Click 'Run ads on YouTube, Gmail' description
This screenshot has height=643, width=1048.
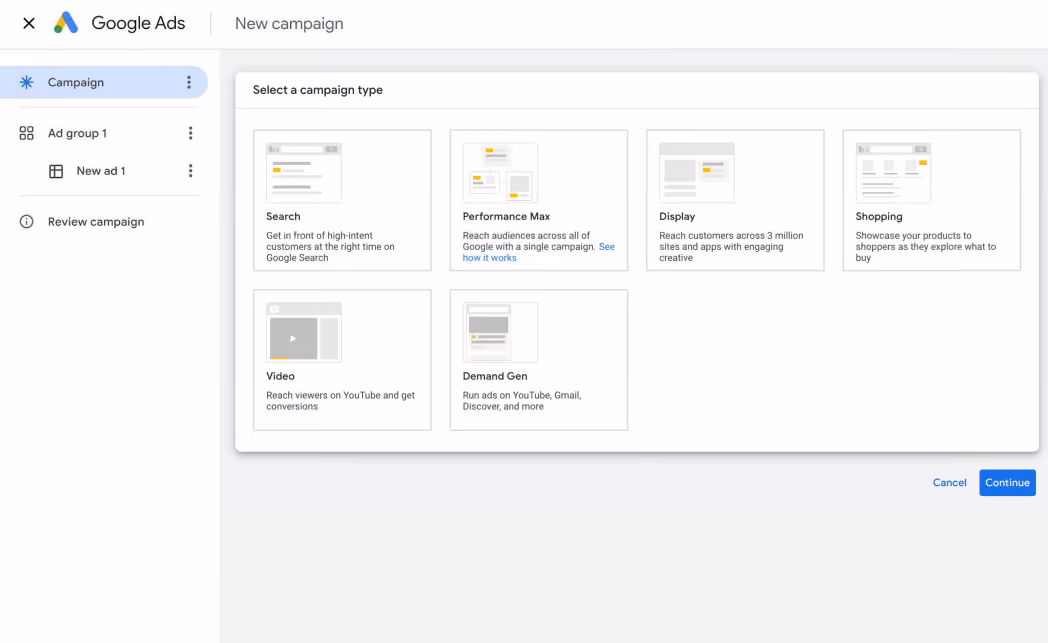coord(522,401)
